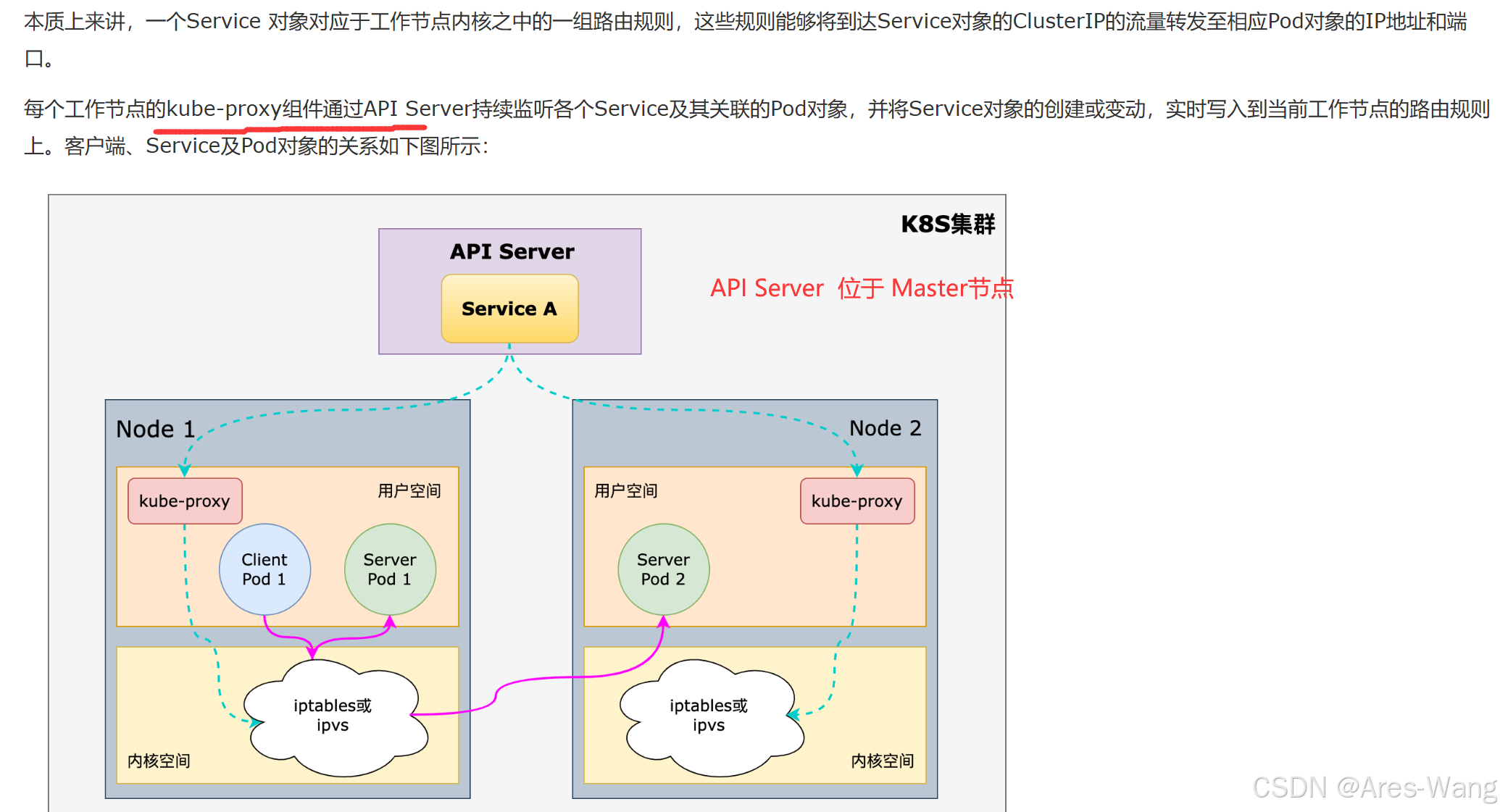Select the Client Pod 1 circle
Screen dimensions: 1500x812
(264, 569)
